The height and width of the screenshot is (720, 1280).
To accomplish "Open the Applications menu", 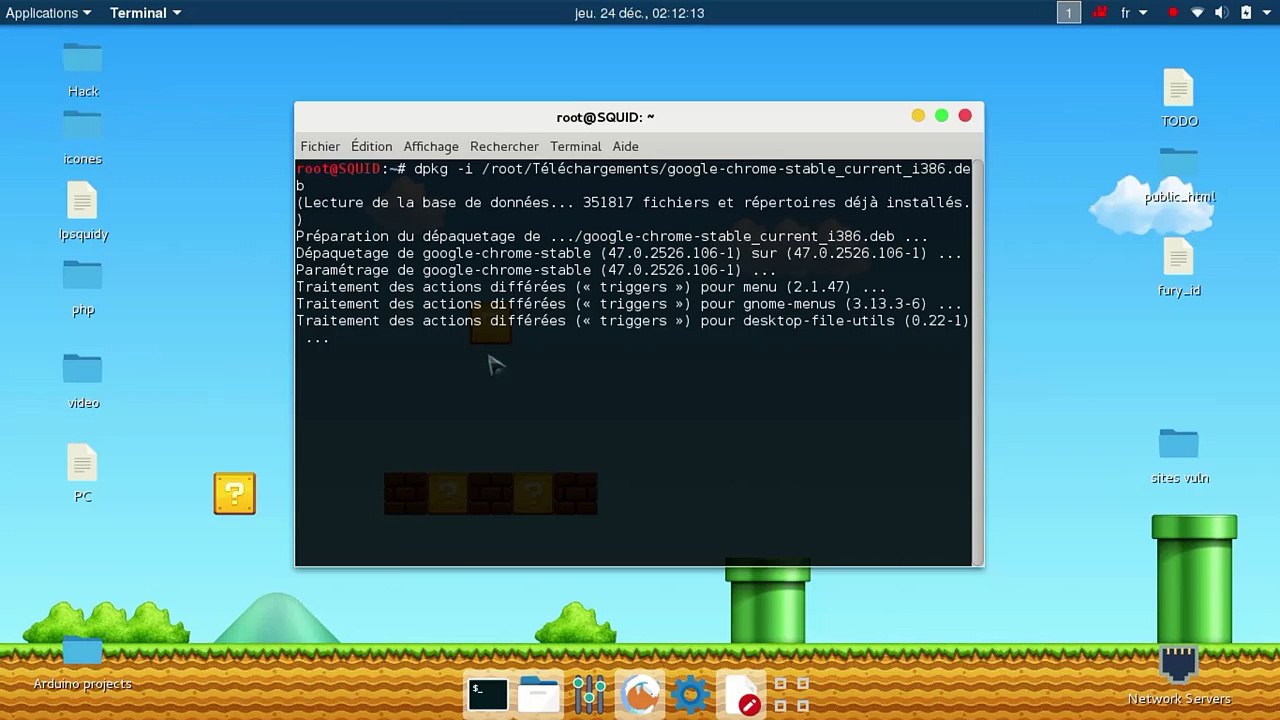I will (x=48, y=13).
